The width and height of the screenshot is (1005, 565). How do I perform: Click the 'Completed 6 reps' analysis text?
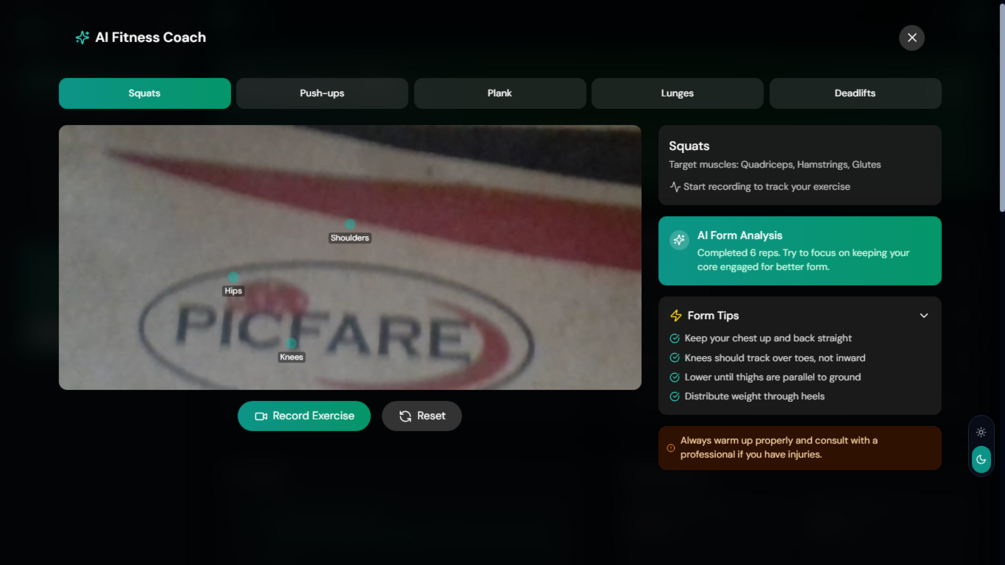tap(803, 260)
